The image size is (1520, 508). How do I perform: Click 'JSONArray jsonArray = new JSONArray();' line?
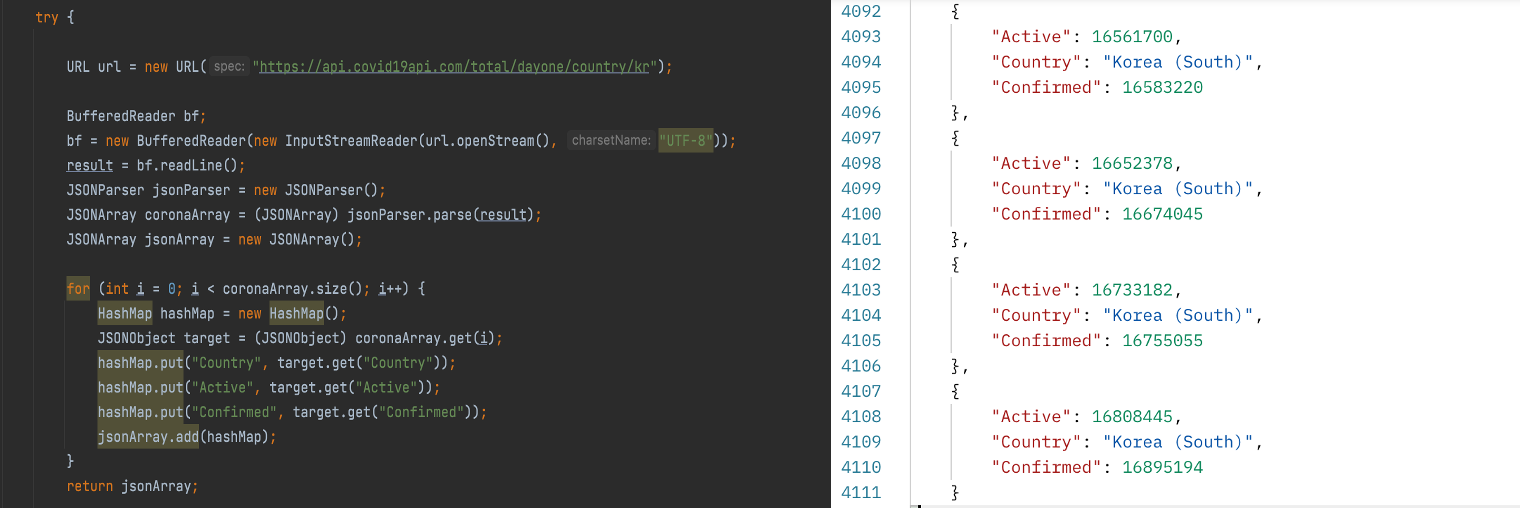(214, 239)
